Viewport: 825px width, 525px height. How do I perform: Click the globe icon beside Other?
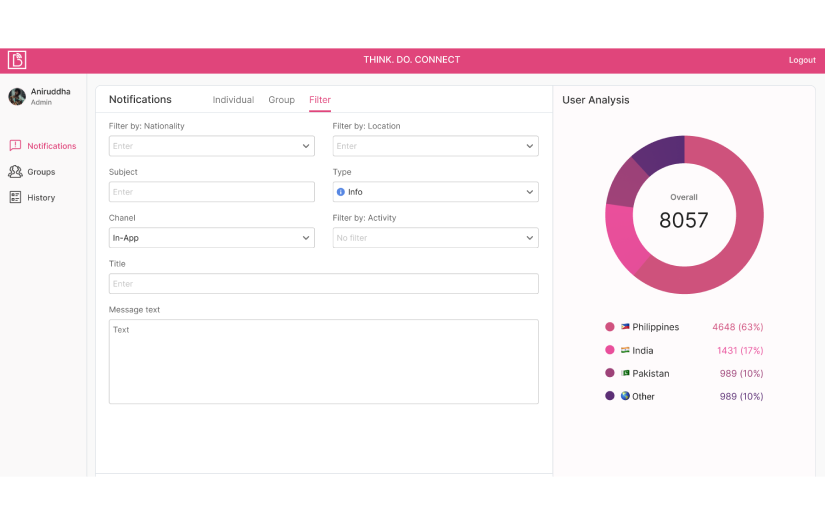point(625,396)
